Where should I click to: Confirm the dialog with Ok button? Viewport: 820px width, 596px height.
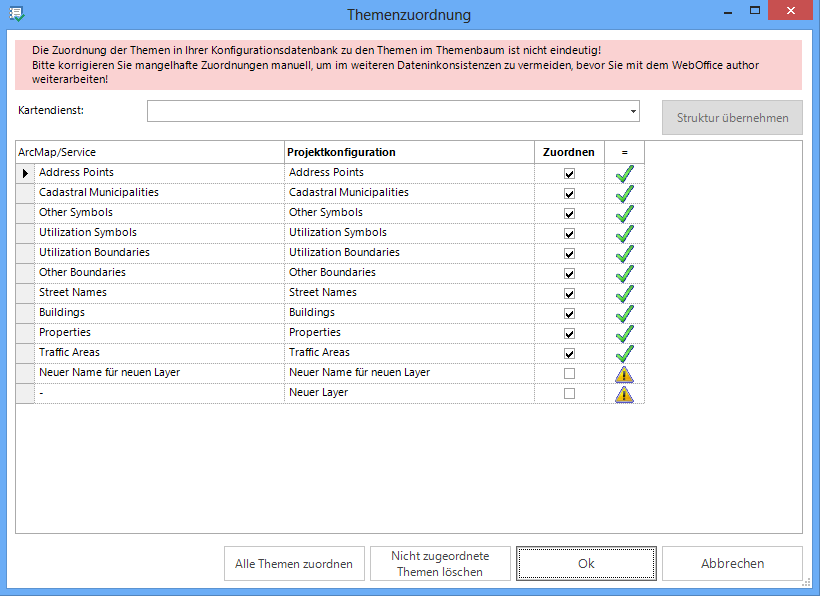point(586,564)
